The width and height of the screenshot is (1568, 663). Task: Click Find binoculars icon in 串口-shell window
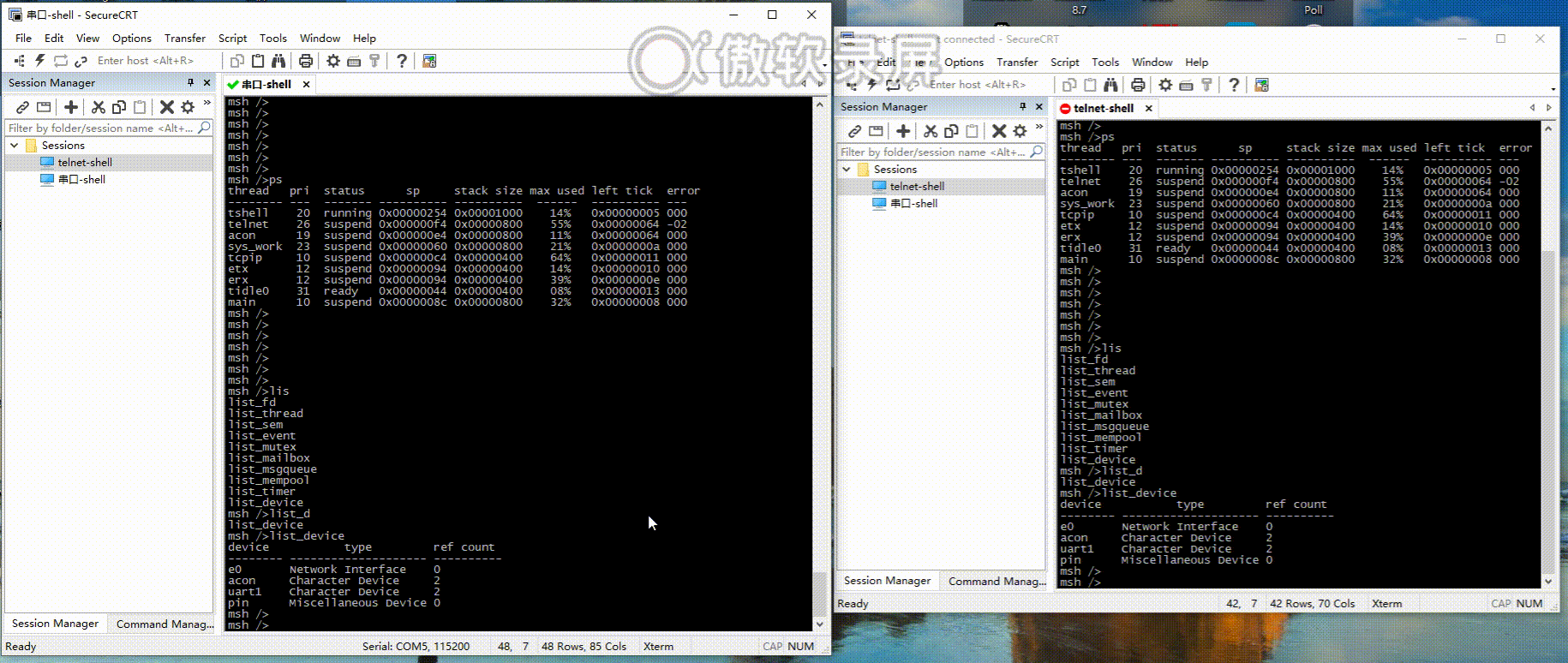pos(278,61)
